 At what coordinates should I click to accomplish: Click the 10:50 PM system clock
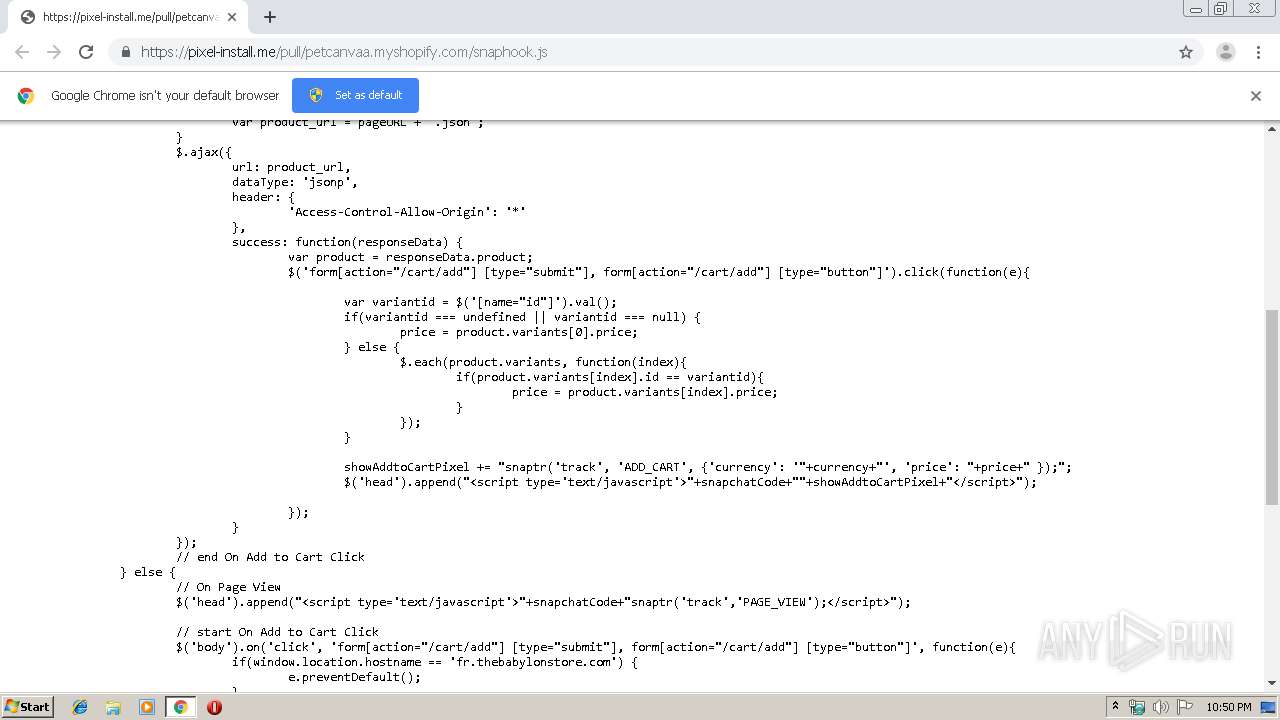(x=1229, y=707)
